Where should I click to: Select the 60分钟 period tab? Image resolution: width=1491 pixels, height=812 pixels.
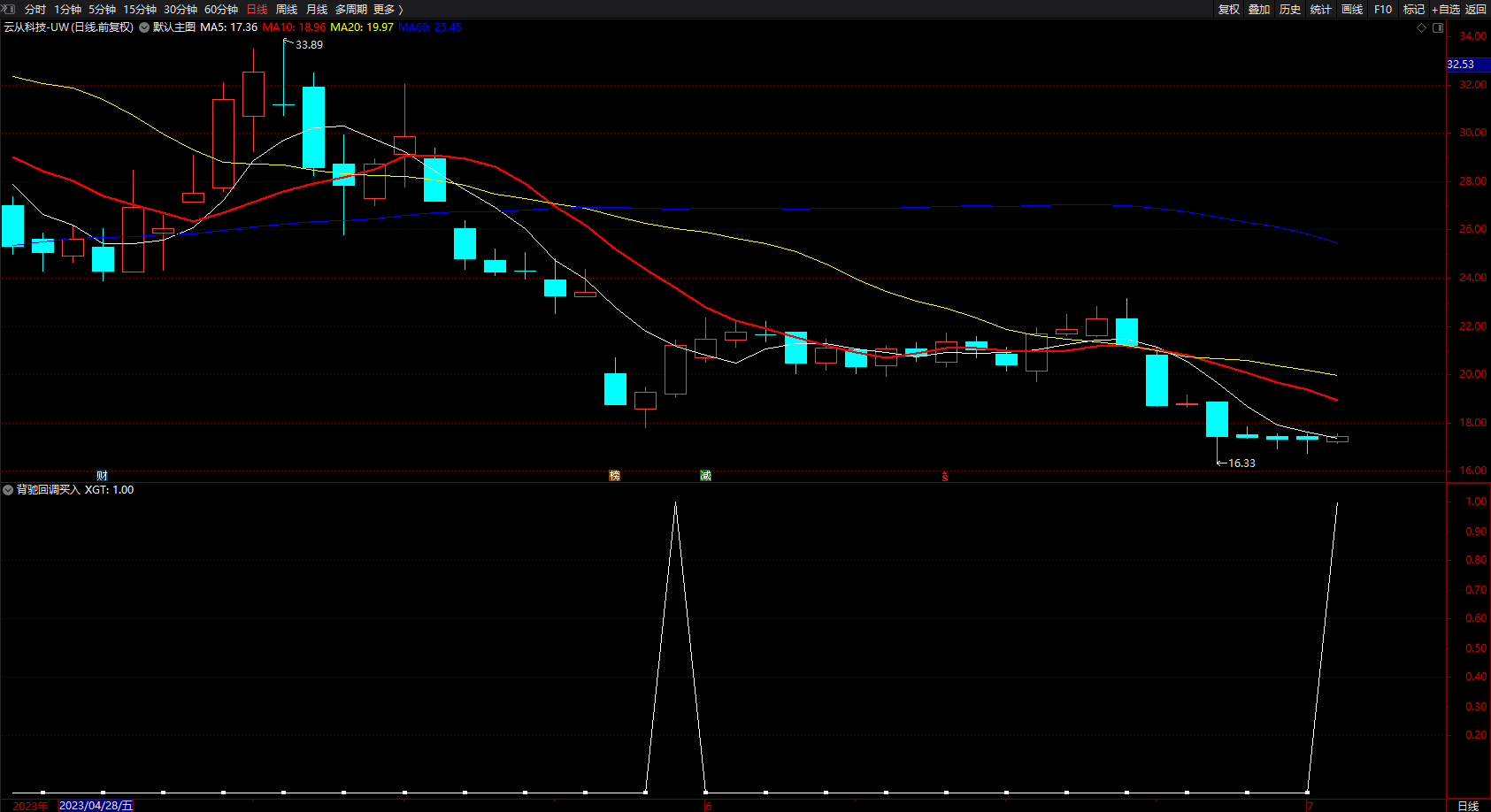point(220,9)
